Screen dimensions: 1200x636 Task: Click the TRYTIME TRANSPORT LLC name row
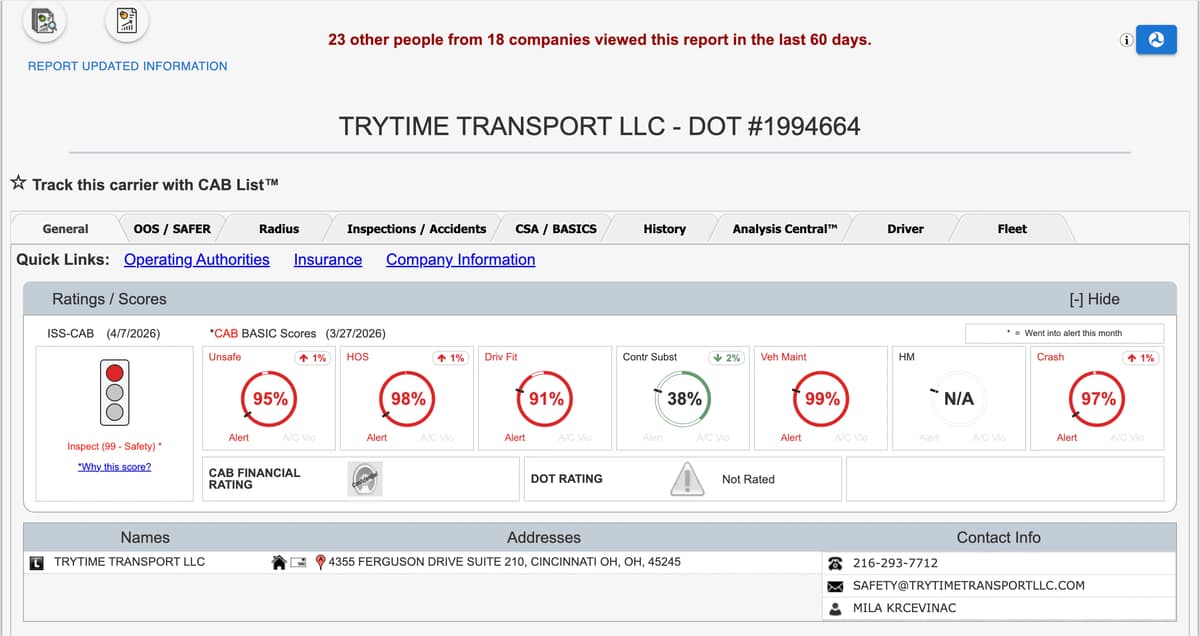[x=129, y=562]
